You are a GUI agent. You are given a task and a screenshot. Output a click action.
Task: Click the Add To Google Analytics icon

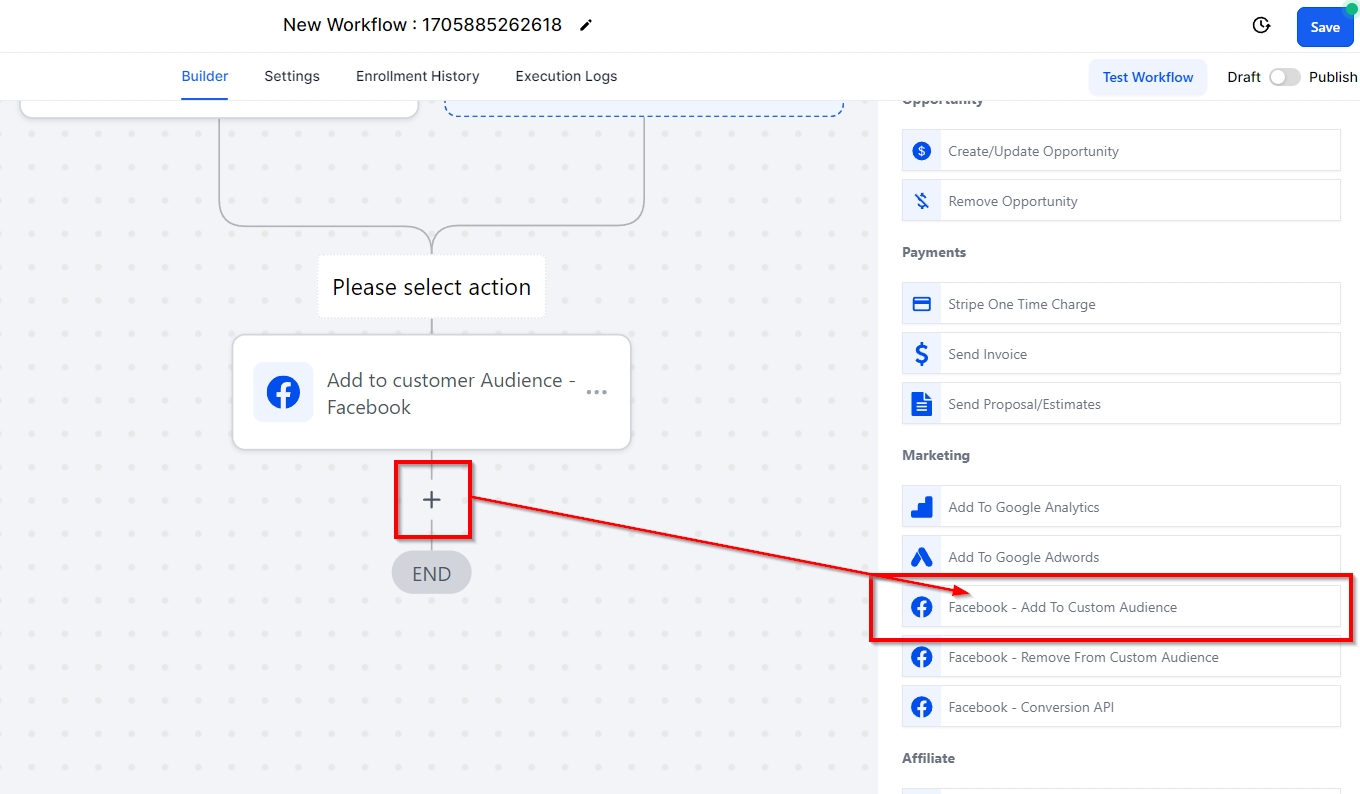coord(921,507)
